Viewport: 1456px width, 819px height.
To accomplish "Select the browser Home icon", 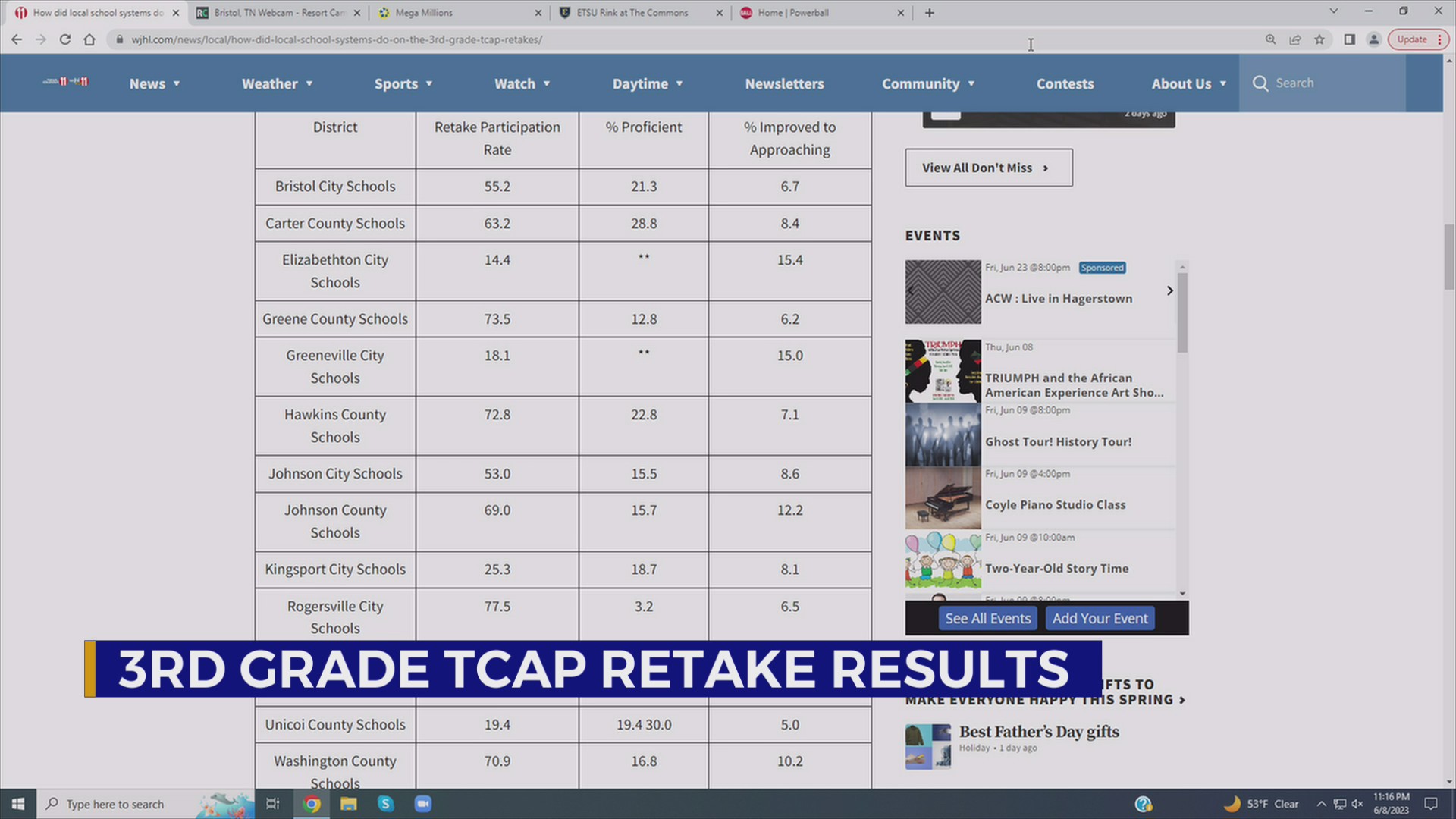I will coord(91,39).
